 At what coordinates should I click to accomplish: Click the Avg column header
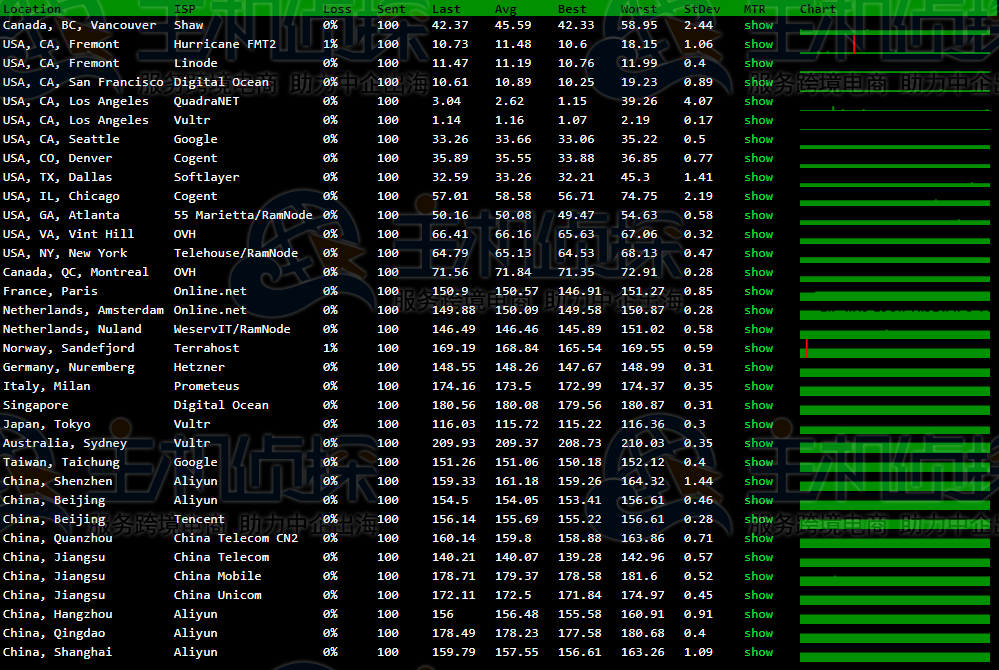pos(506,9)
